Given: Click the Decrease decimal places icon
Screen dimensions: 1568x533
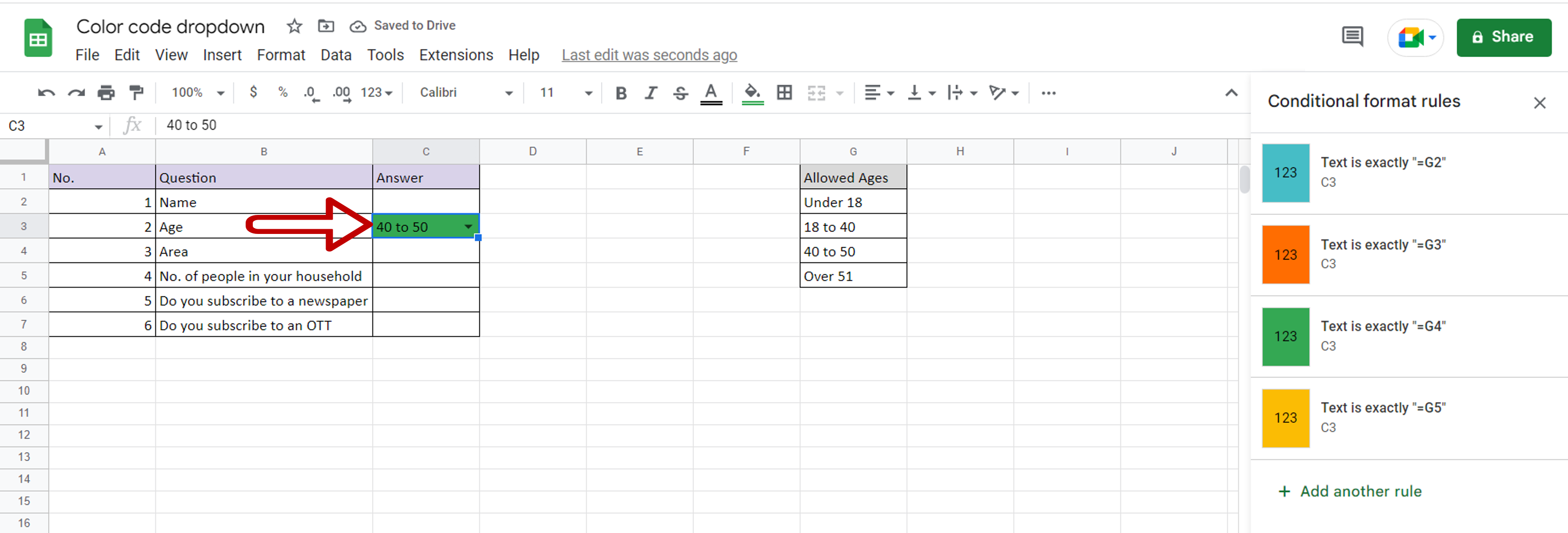Looking at the screenshot, I should [310, 93].
